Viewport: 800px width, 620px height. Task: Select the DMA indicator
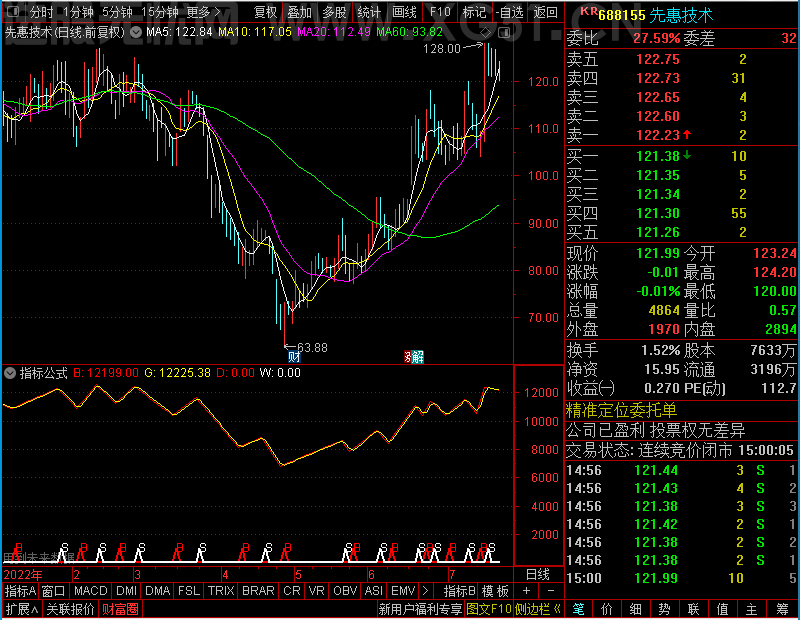coord(158,591)
